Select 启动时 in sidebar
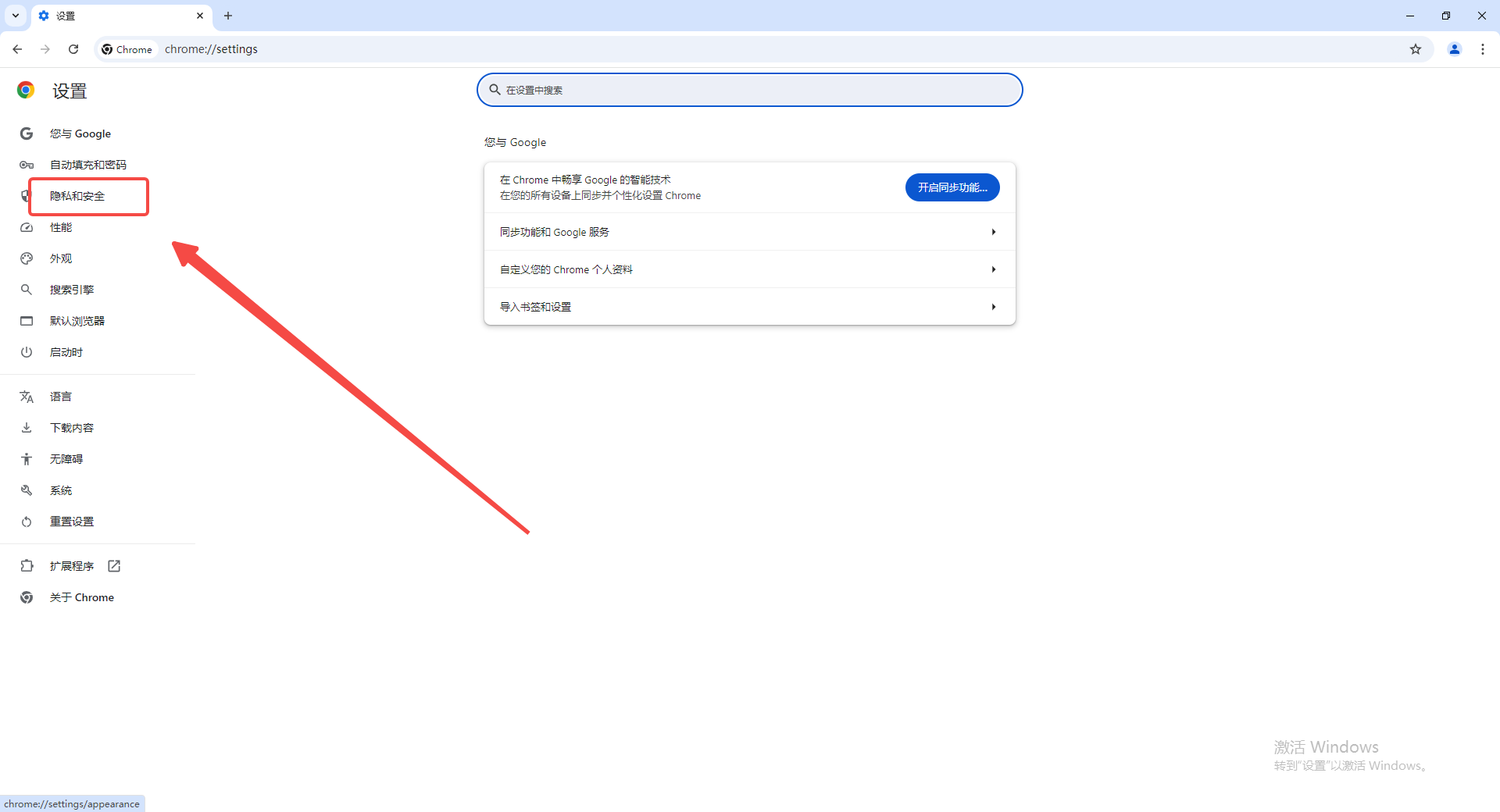Screen dimensions: 1500x812 pyautogui.click(x=66, y=352)
